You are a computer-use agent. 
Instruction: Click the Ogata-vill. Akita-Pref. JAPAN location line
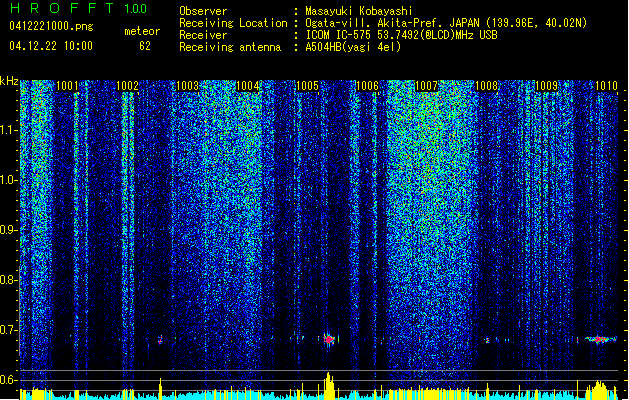446,23
